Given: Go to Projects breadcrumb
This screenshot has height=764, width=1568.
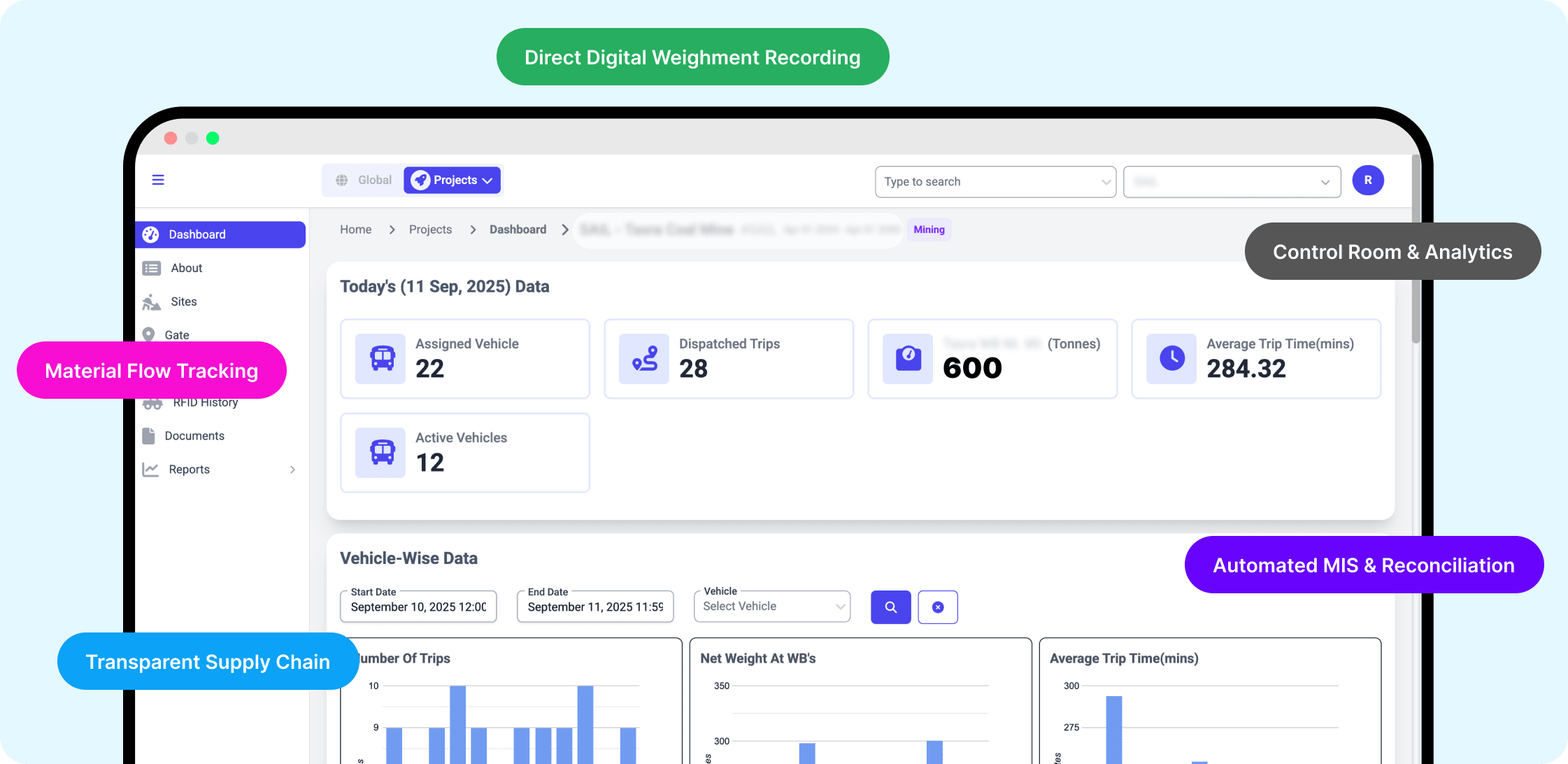Looking at the screenshot, I should [430, 229].
